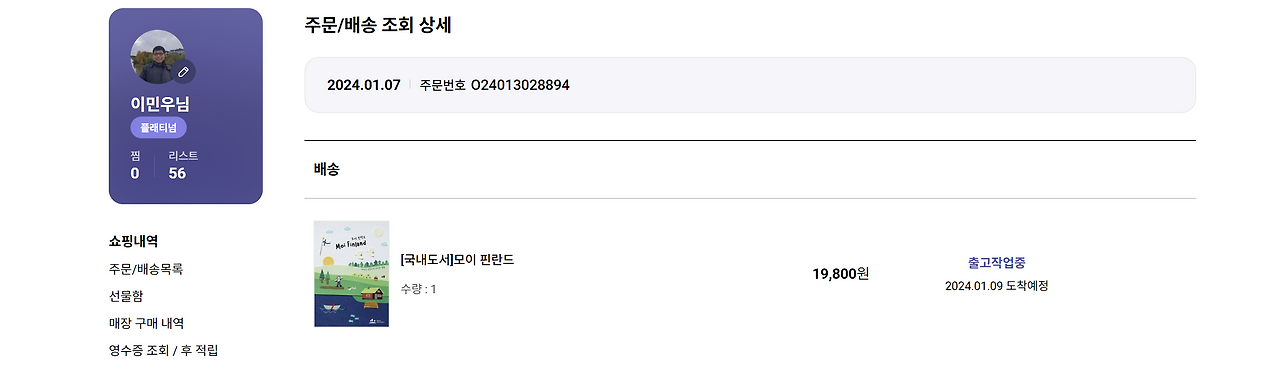1280x371 pixels.
Task: Select the order number O24013028894
Action: (520, 85)
